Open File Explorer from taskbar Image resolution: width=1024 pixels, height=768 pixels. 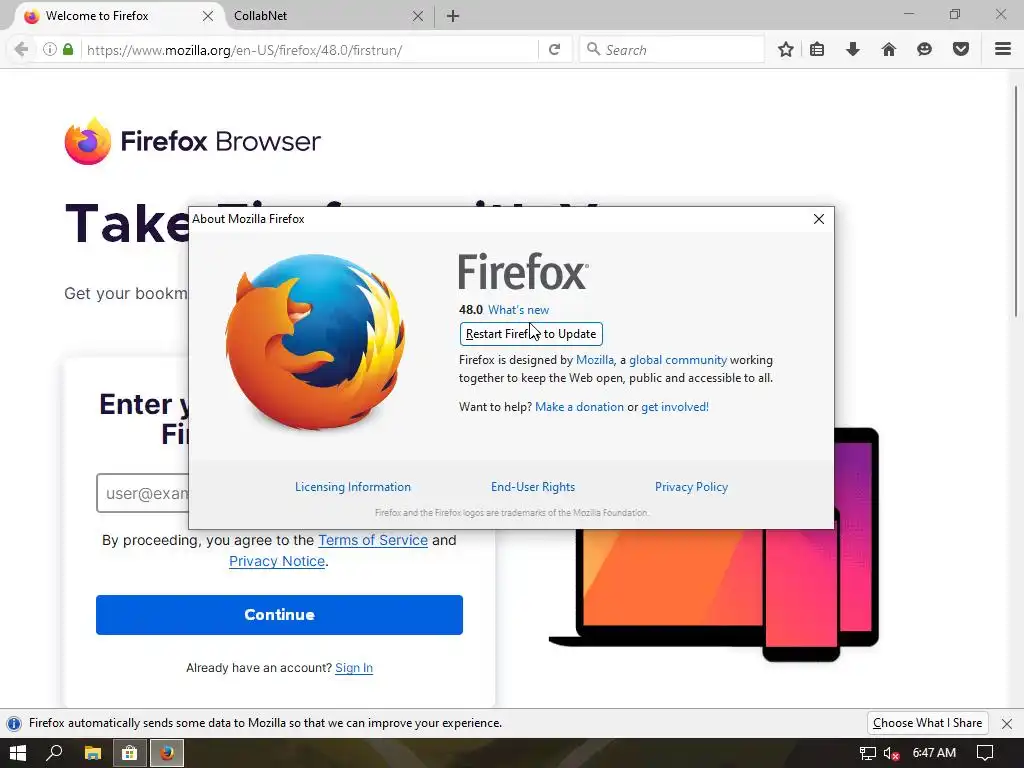point(93,753)
